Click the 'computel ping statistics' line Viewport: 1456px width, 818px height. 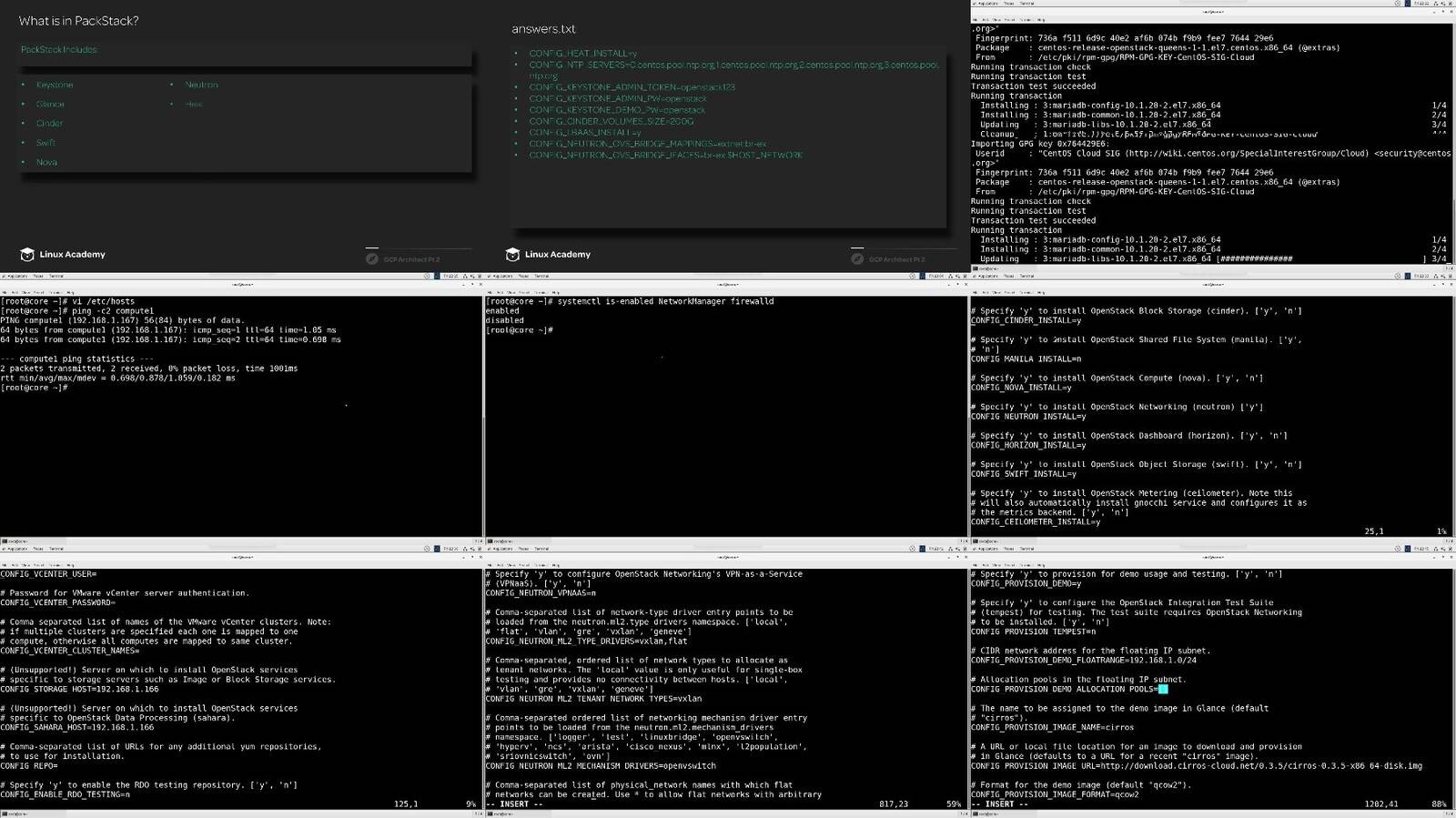point(77,359)
